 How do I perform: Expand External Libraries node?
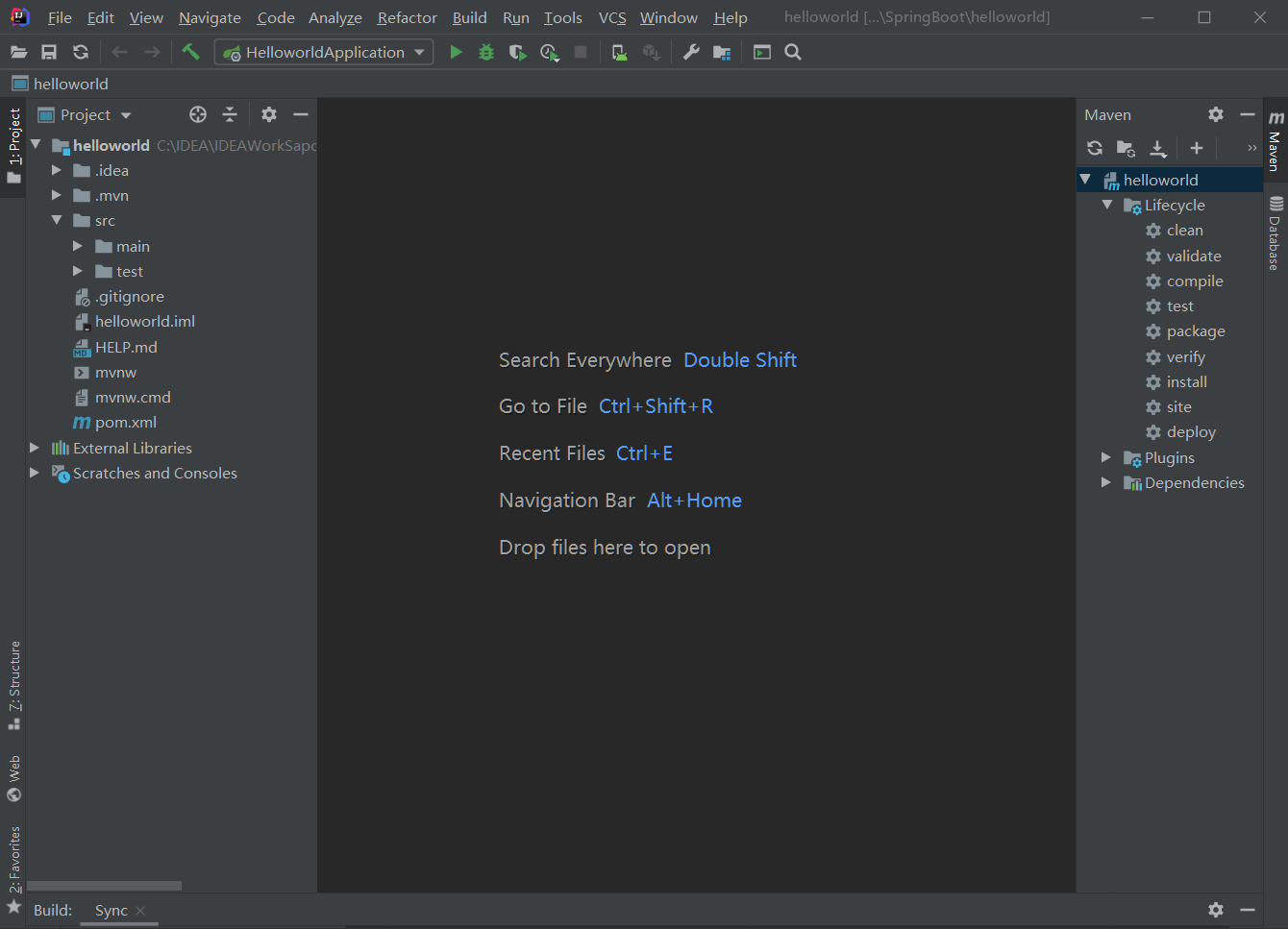35,448
